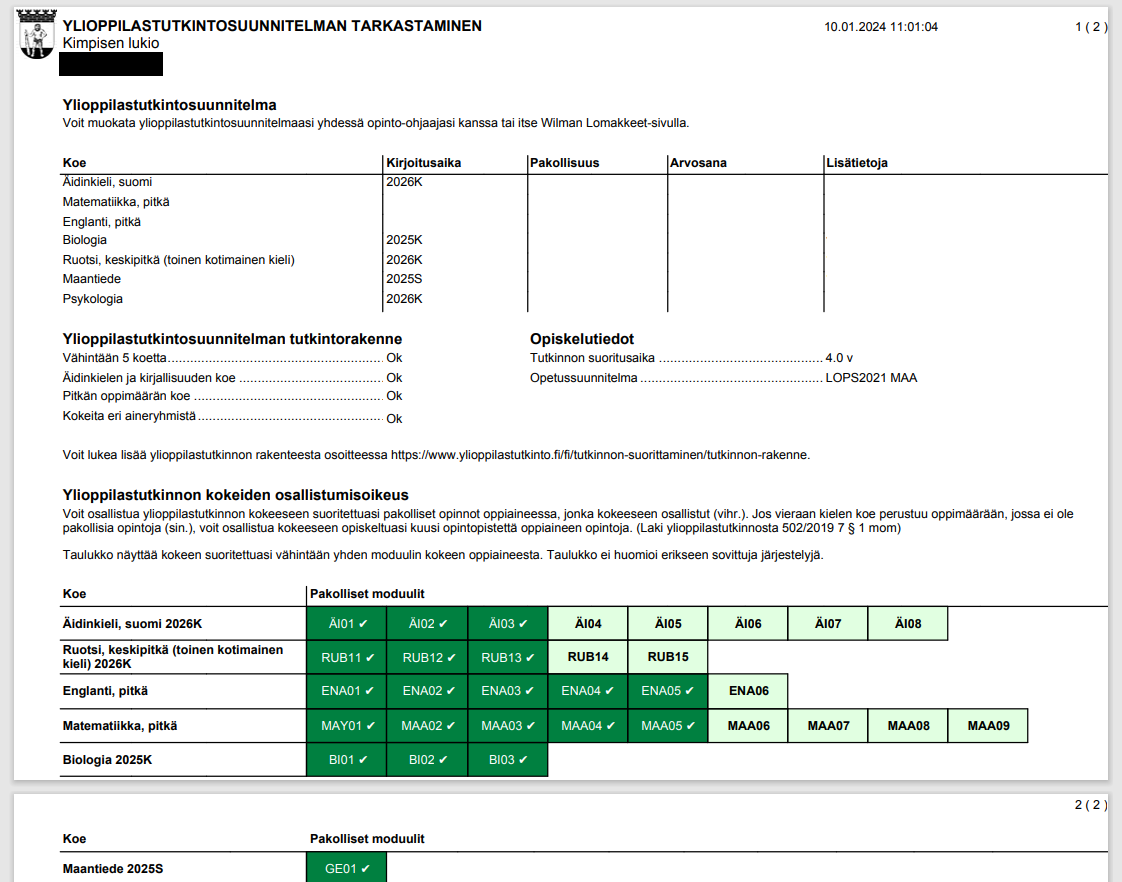Click the completed BI01 module cell
The height and width of the screenshot is (882, 1122).
pos(347,760)
